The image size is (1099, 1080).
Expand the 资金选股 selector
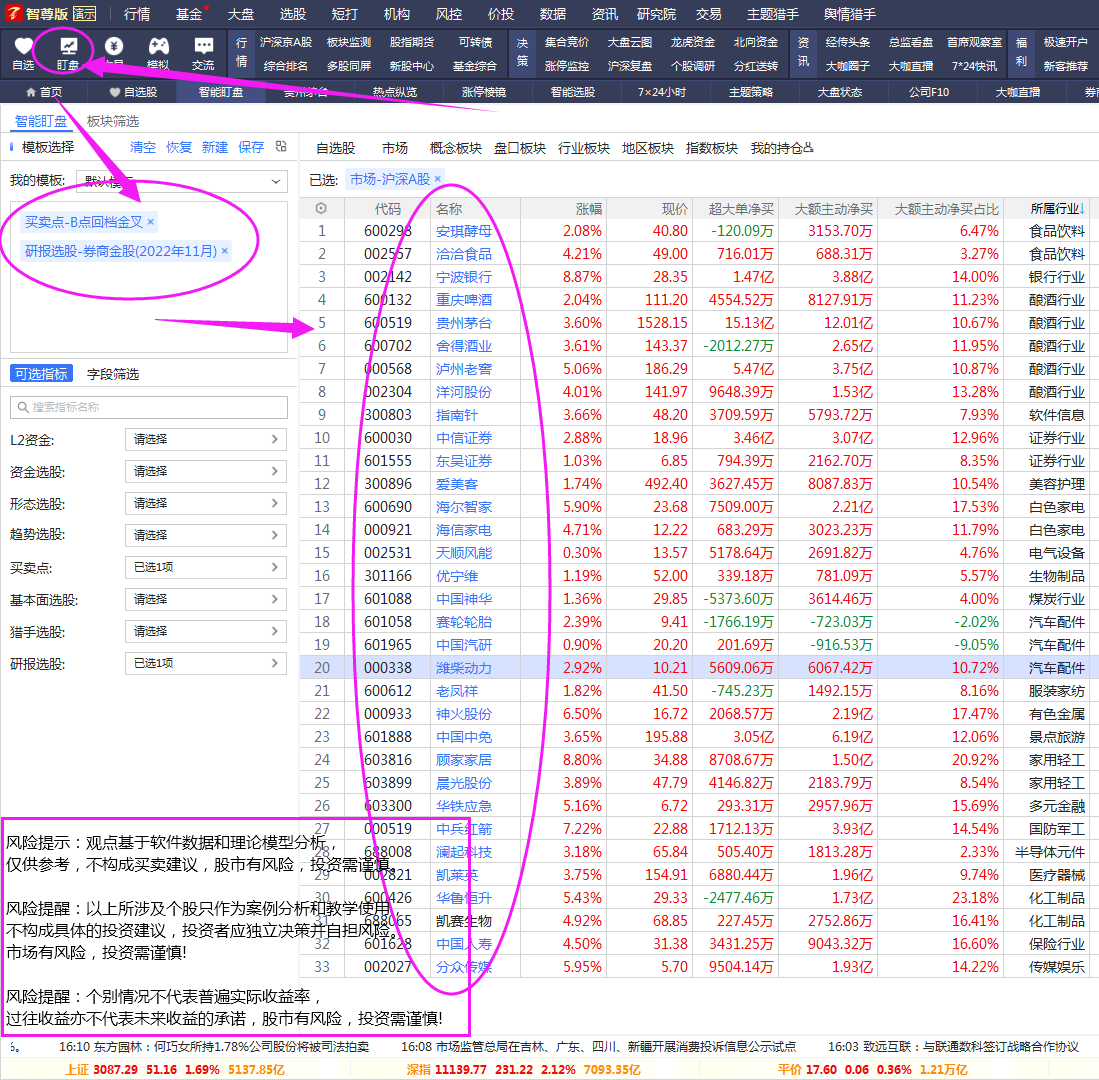pos(205,472)
